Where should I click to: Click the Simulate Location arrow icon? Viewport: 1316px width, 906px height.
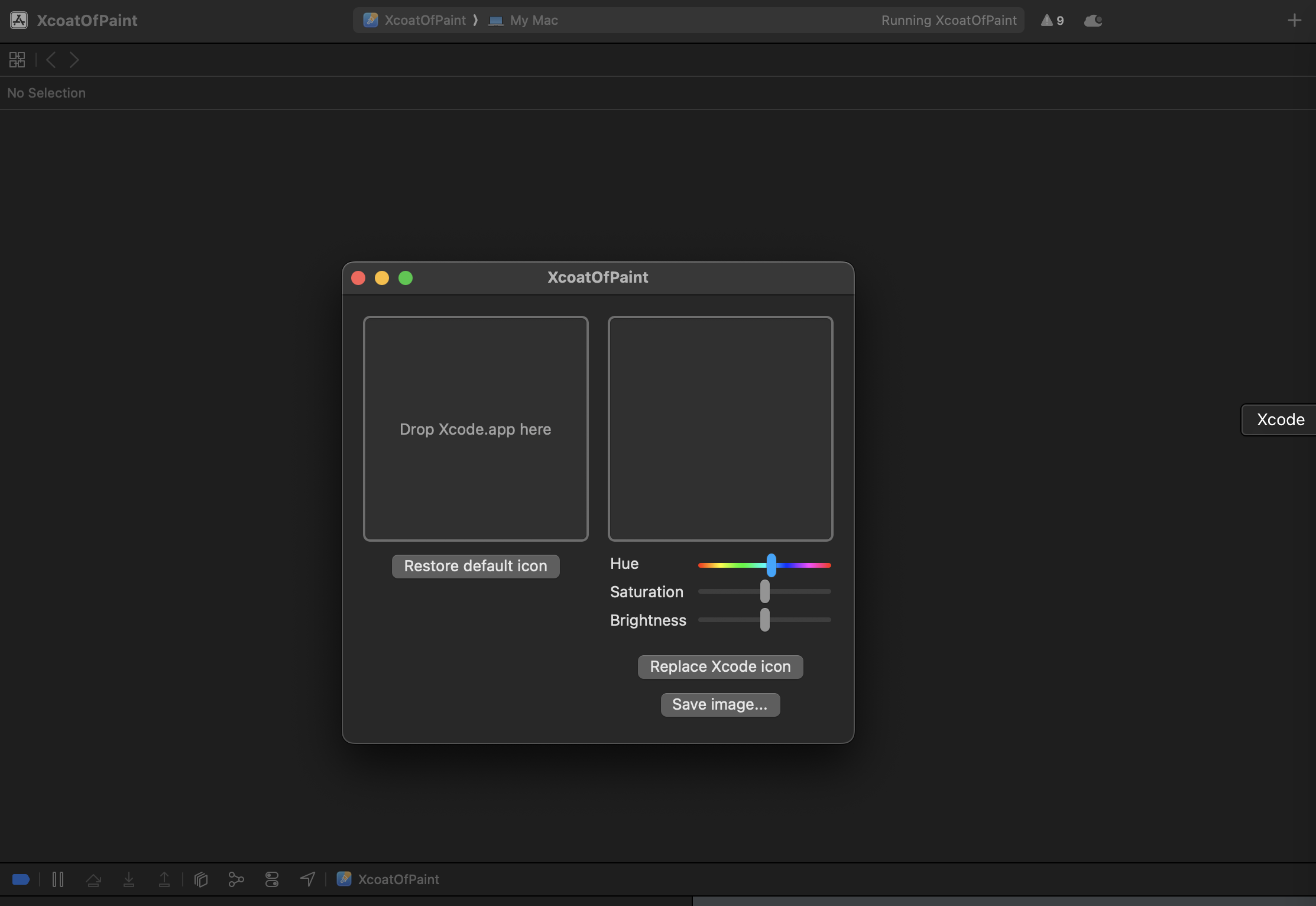tap(307, 879)
